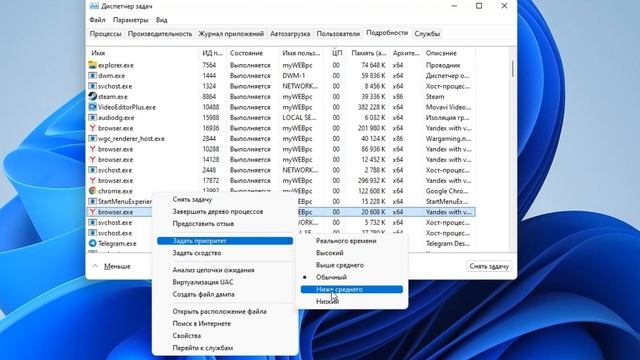Click the StartMenuExperience process icon

(x=92, y=201)
